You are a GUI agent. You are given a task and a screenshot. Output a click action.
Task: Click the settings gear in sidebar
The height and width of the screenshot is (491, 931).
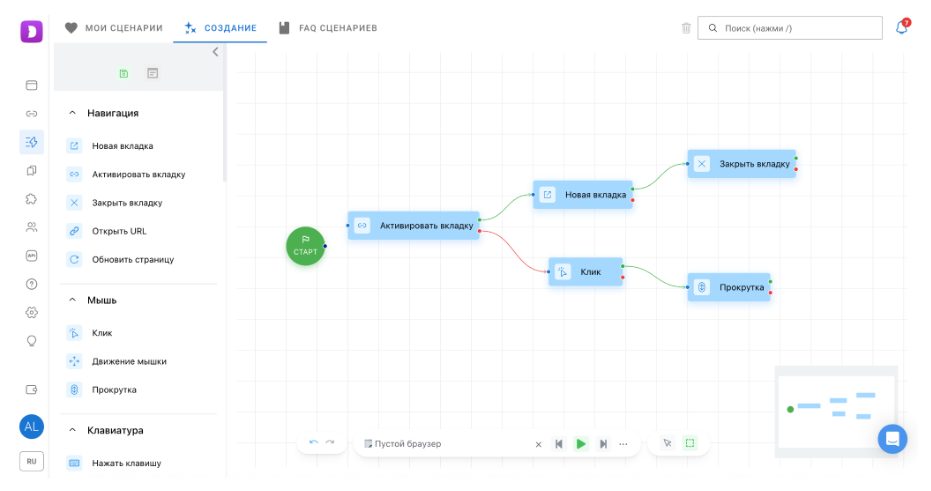point(31,312)
